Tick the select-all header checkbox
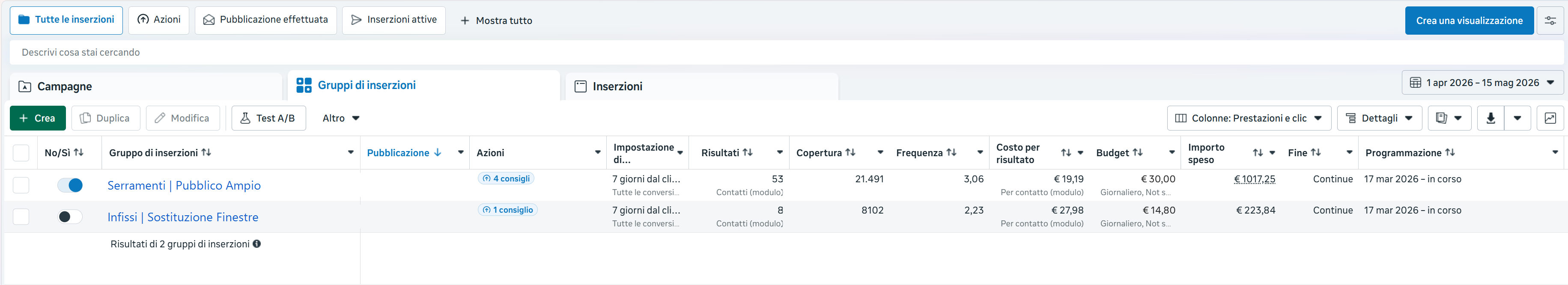 point(21,153)
